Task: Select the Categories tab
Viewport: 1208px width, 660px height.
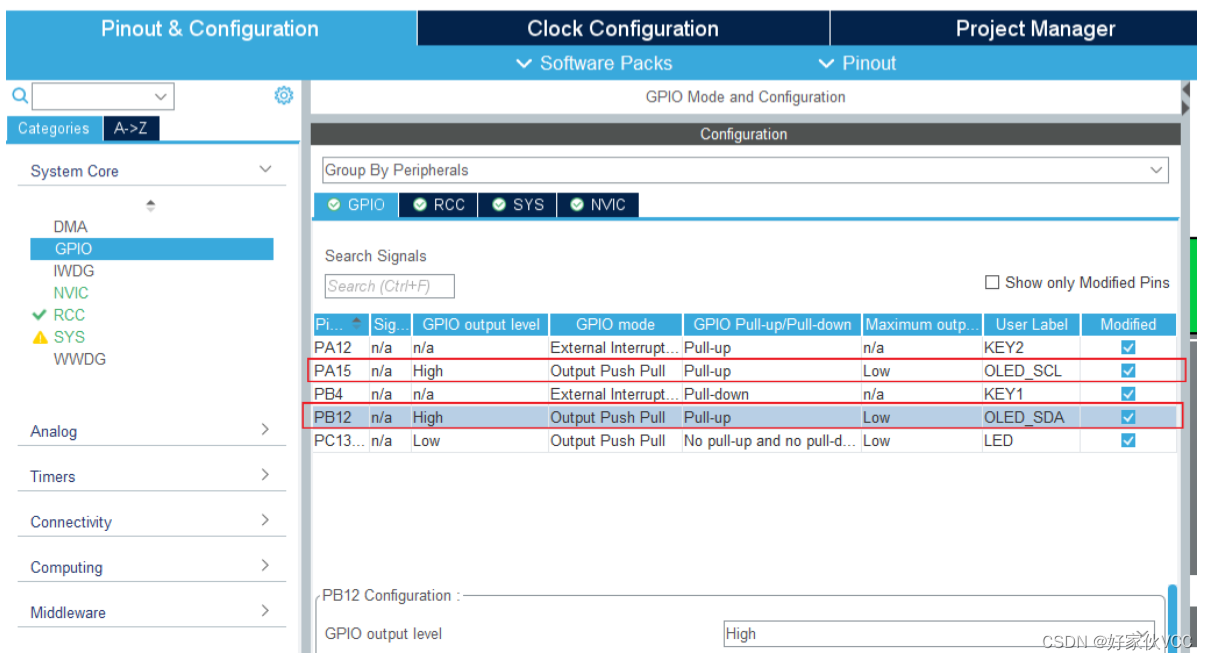Action: (54, 128)
